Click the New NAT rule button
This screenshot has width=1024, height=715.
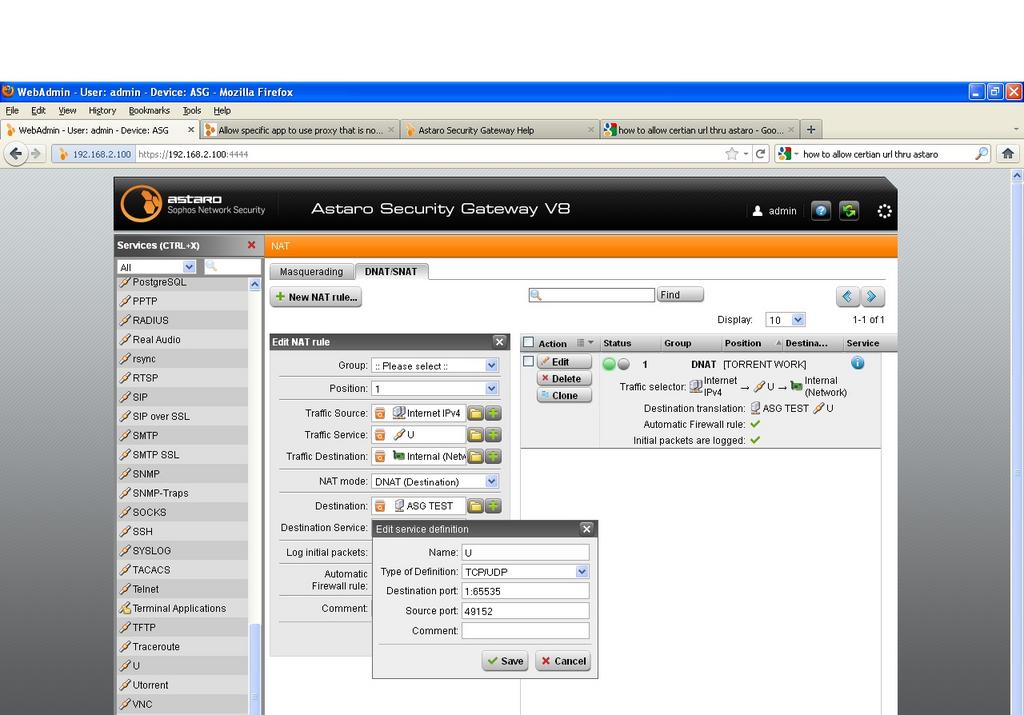point(316,297)
